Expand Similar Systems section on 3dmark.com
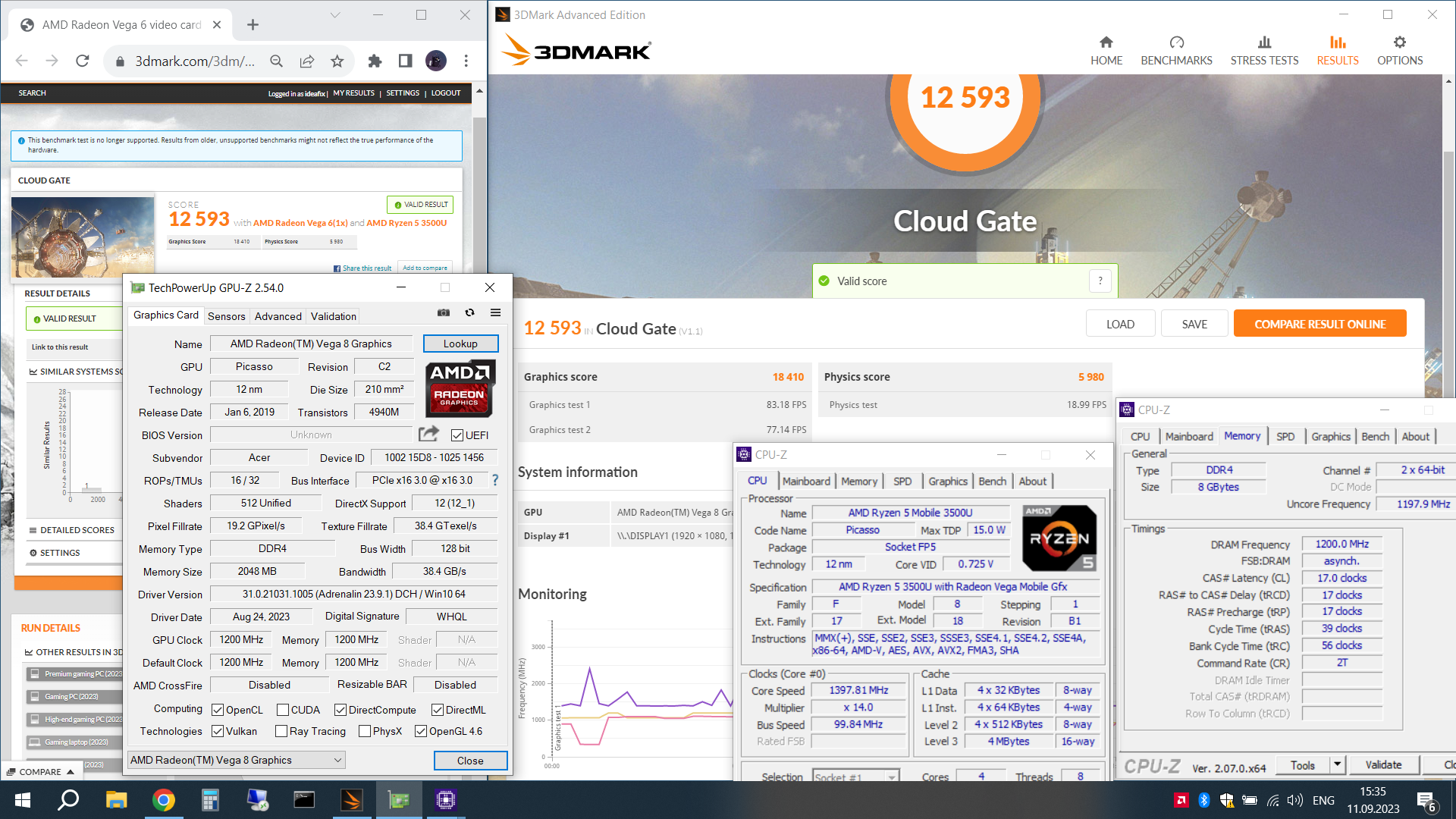1456x819 pixels. tap(76, 372)
